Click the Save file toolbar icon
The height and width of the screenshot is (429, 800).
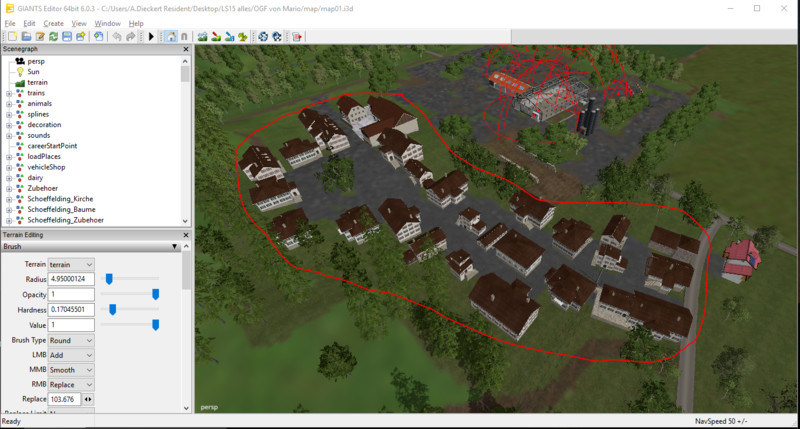66,36
